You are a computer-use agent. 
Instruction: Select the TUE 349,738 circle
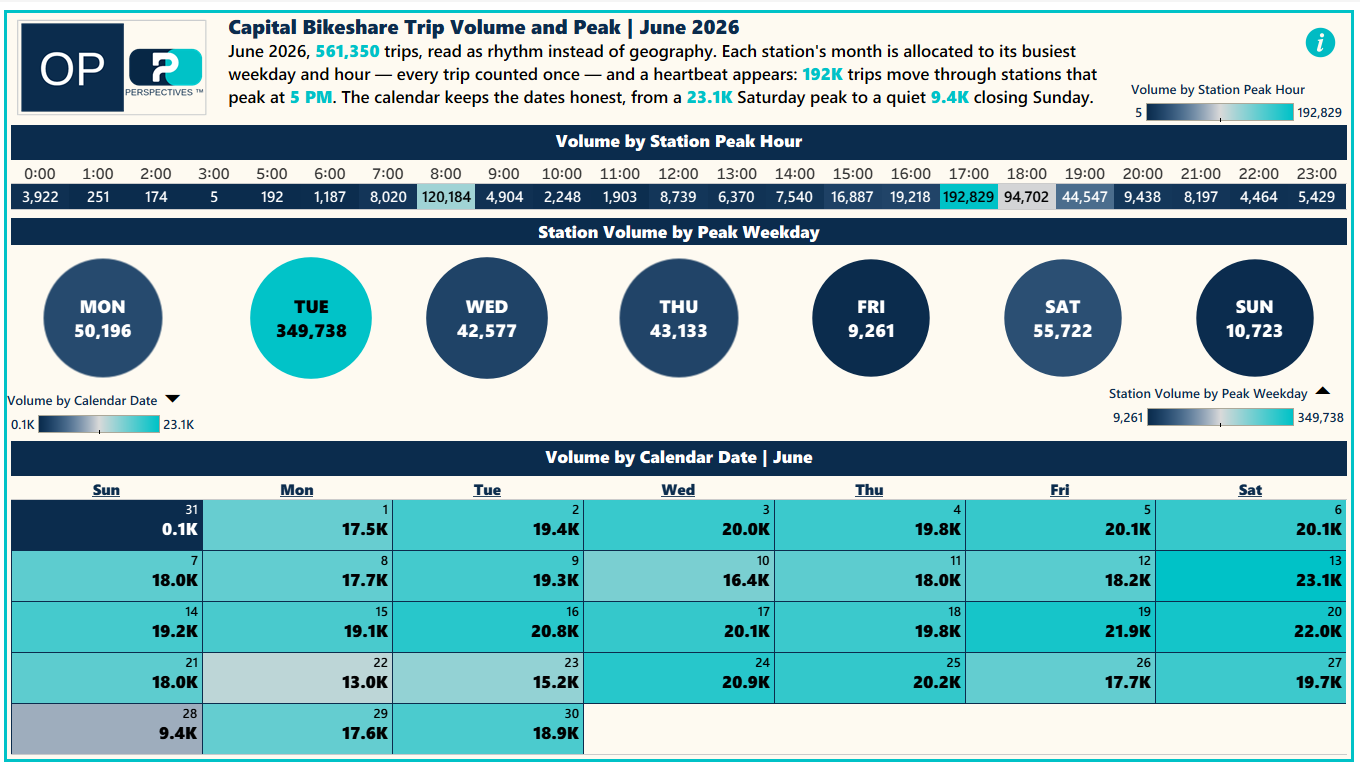[311, 318]
